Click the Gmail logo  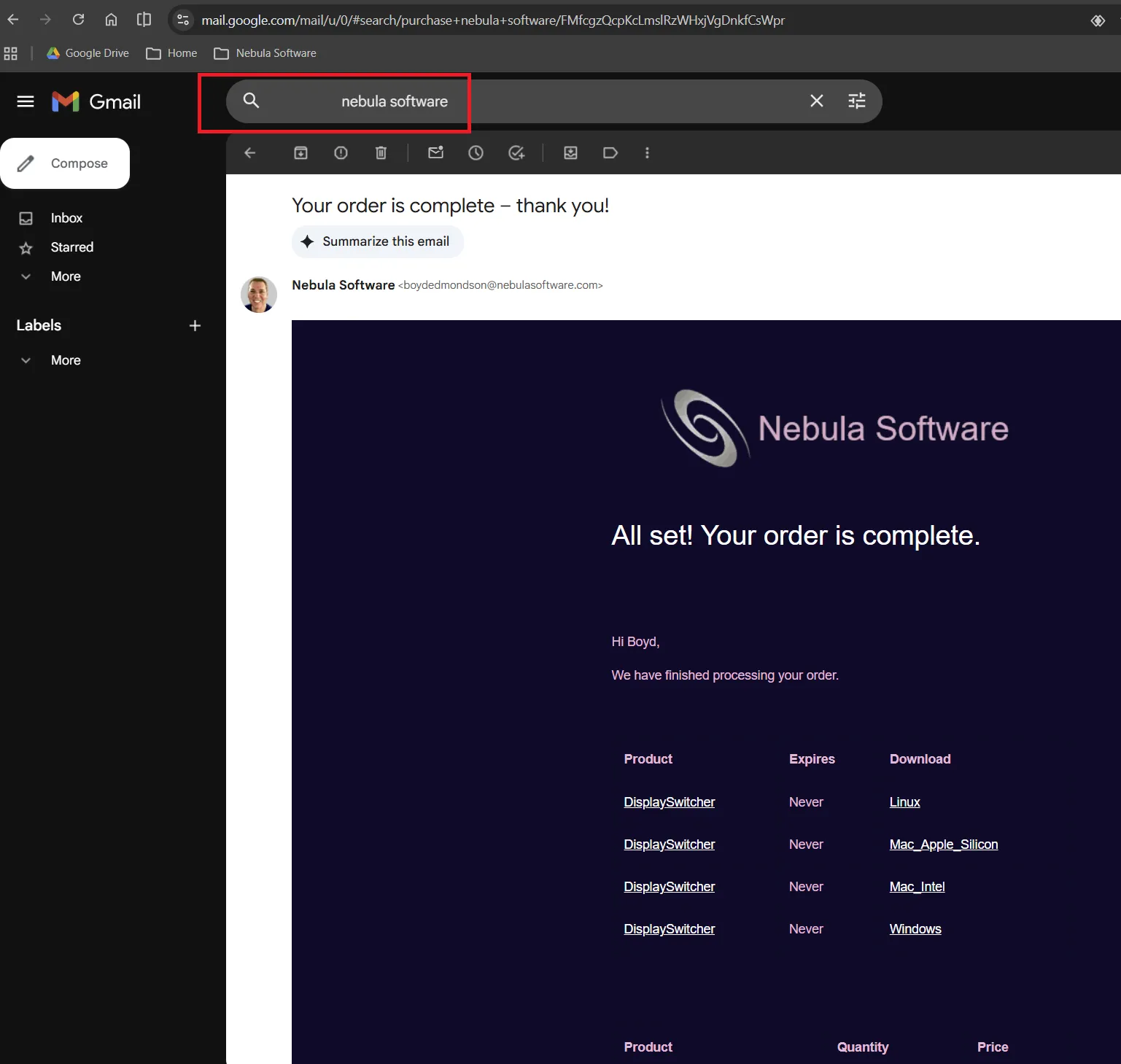point(96,101)
